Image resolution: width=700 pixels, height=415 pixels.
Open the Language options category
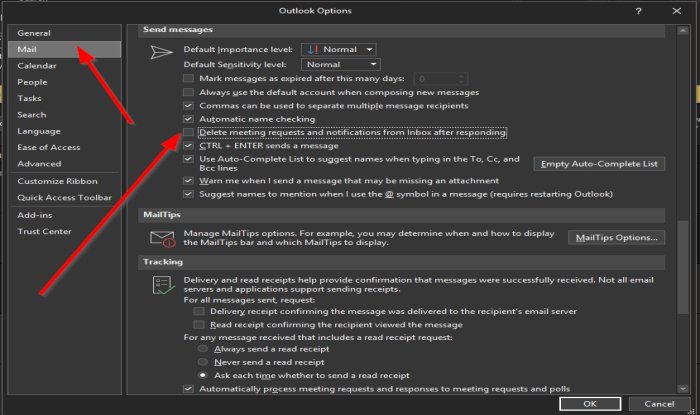pyautogui.click(x=65, y=131)
